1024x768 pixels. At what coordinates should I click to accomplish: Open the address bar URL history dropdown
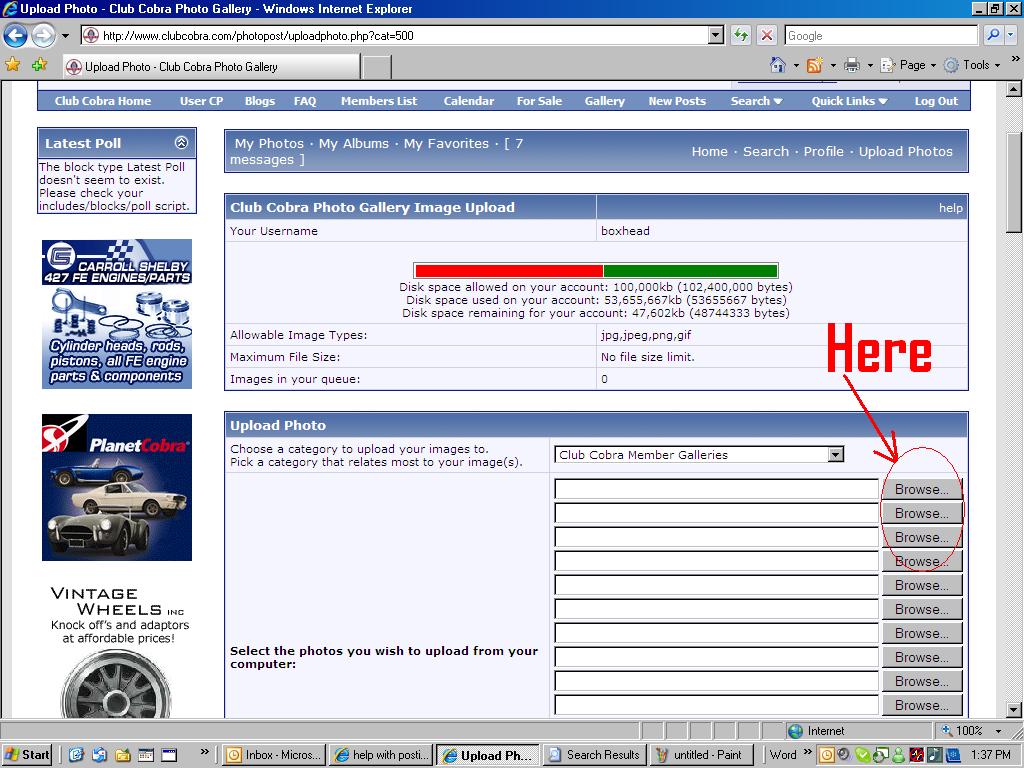tap(715, 36)
